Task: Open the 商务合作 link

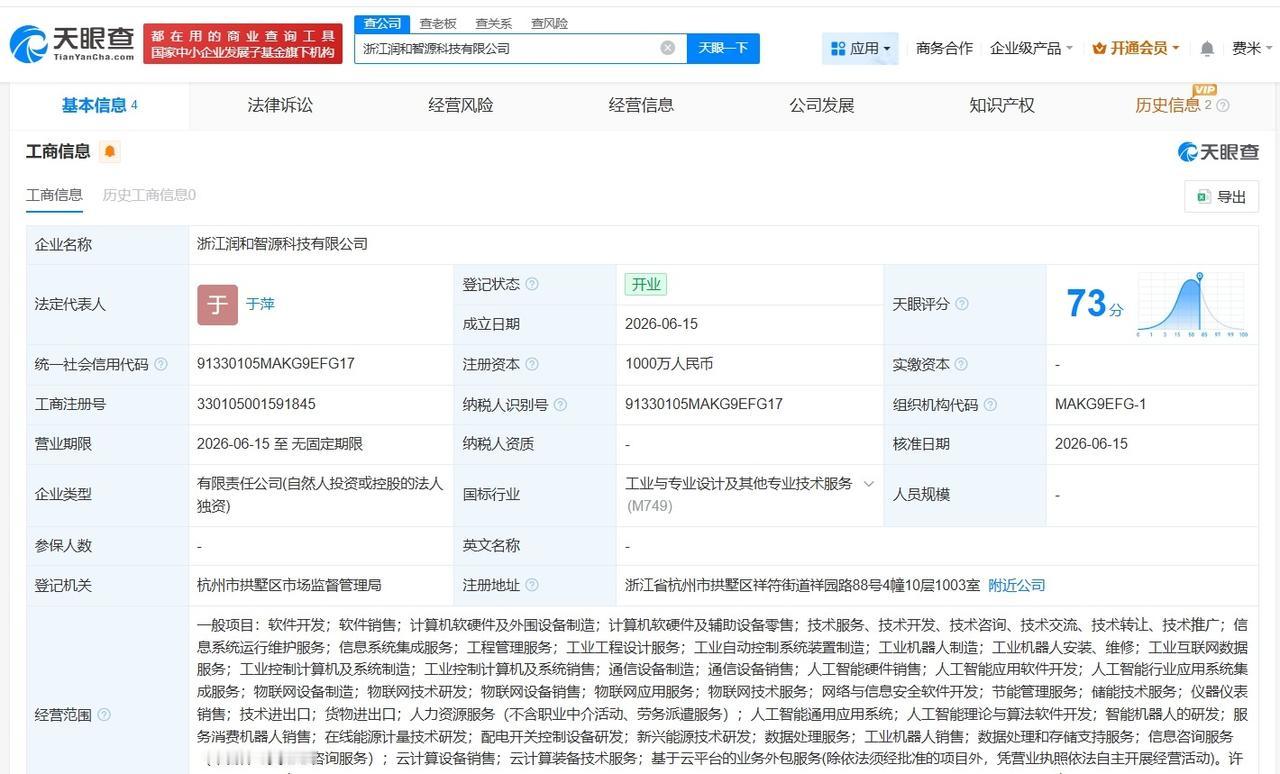Action: point(944,48)
